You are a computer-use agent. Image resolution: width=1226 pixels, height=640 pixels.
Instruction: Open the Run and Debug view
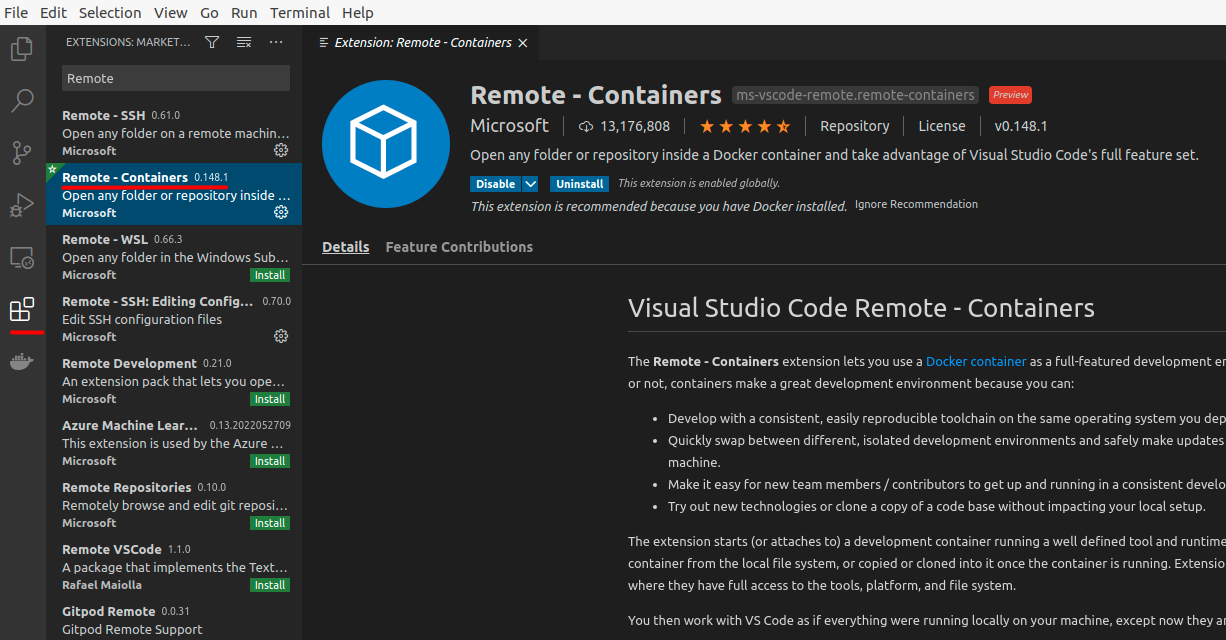[x=21, y=205]
